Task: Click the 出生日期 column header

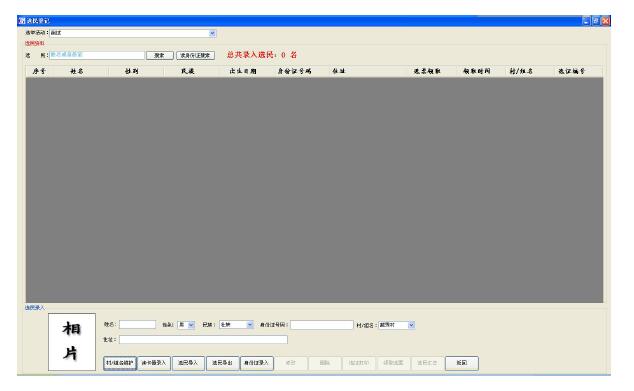Action: point(243,71)
